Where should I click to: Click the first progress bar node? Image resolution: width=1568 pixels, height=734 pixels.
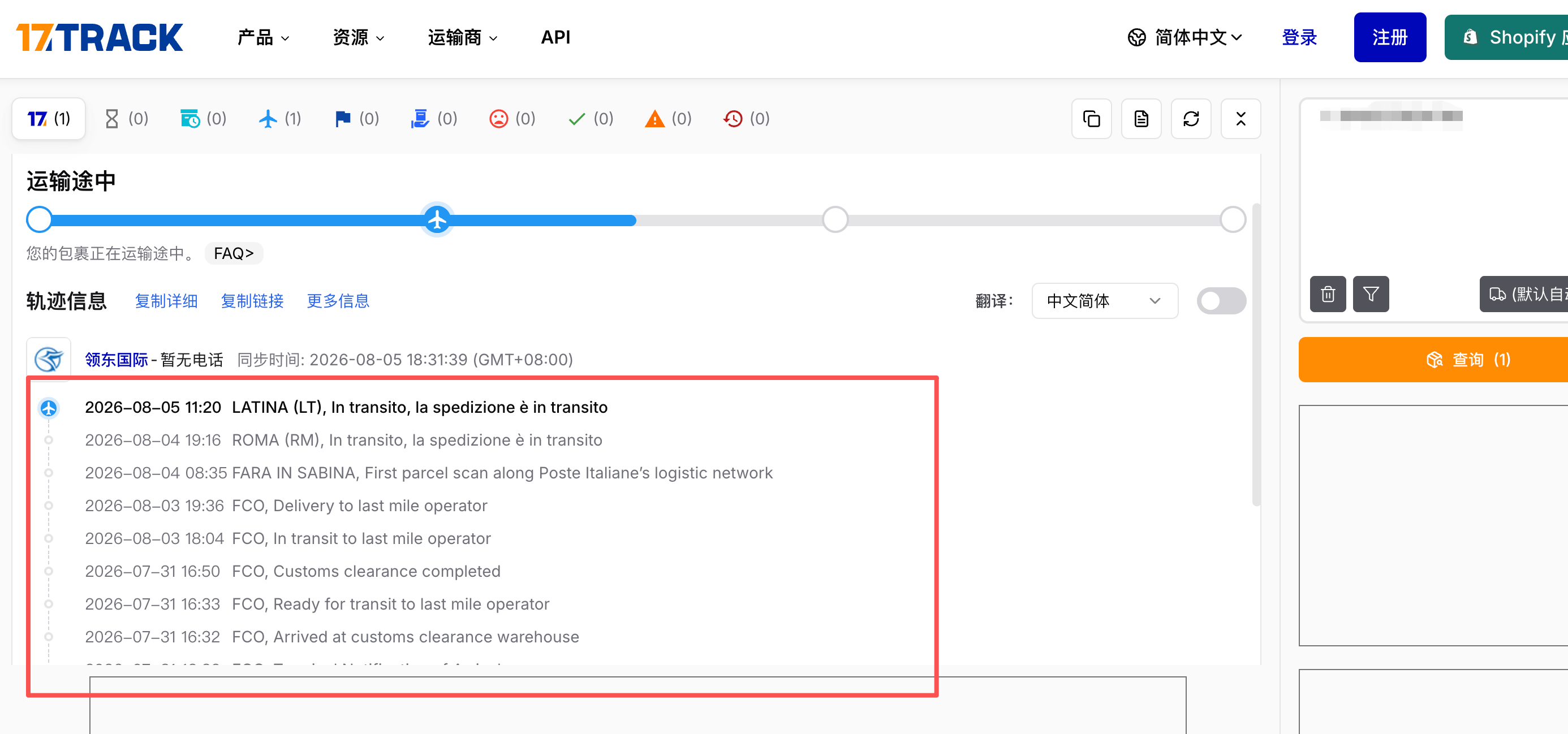tap(40, 220)
